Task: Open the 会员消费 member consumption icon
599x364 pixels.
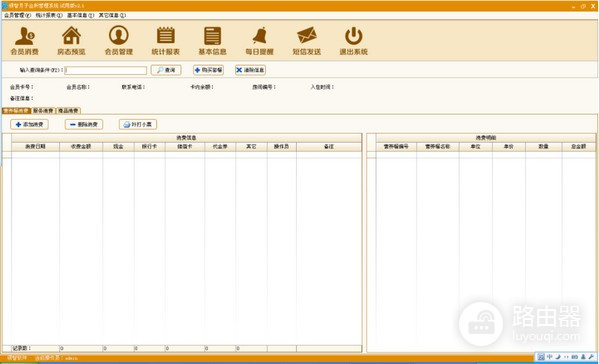Action: click(x=24, y=41)
